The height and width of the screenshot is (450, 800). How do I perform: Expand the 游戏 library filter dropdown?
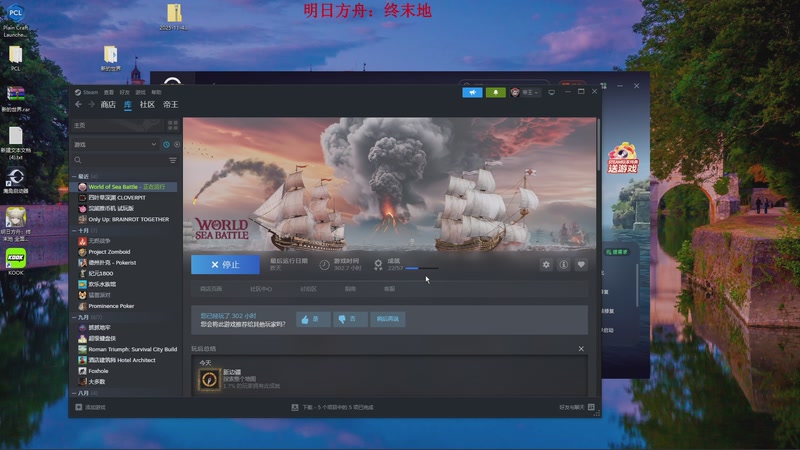115,144
